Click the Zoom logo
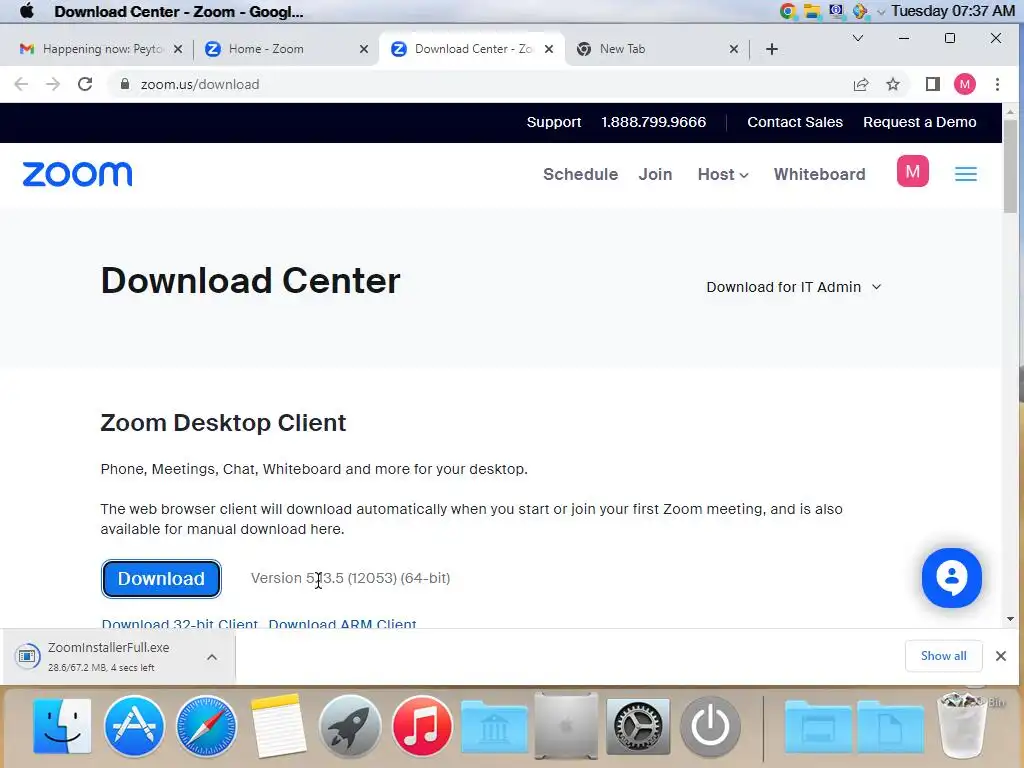This screenshot has width=1024, height=768. coord(77,174)
